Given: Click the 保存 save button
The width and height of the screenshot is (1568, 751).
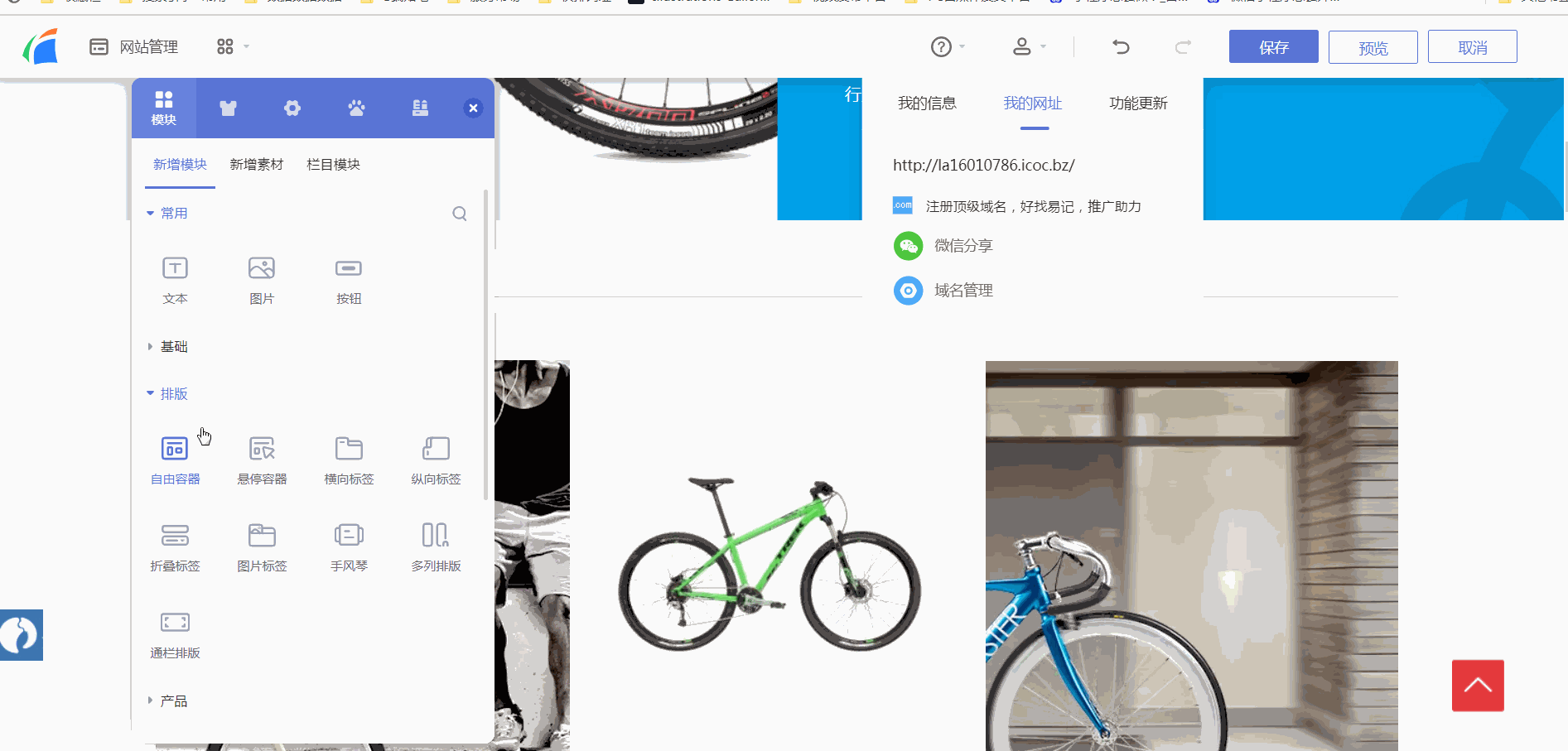Looking at the screenshot, I should pos(1274,47).
